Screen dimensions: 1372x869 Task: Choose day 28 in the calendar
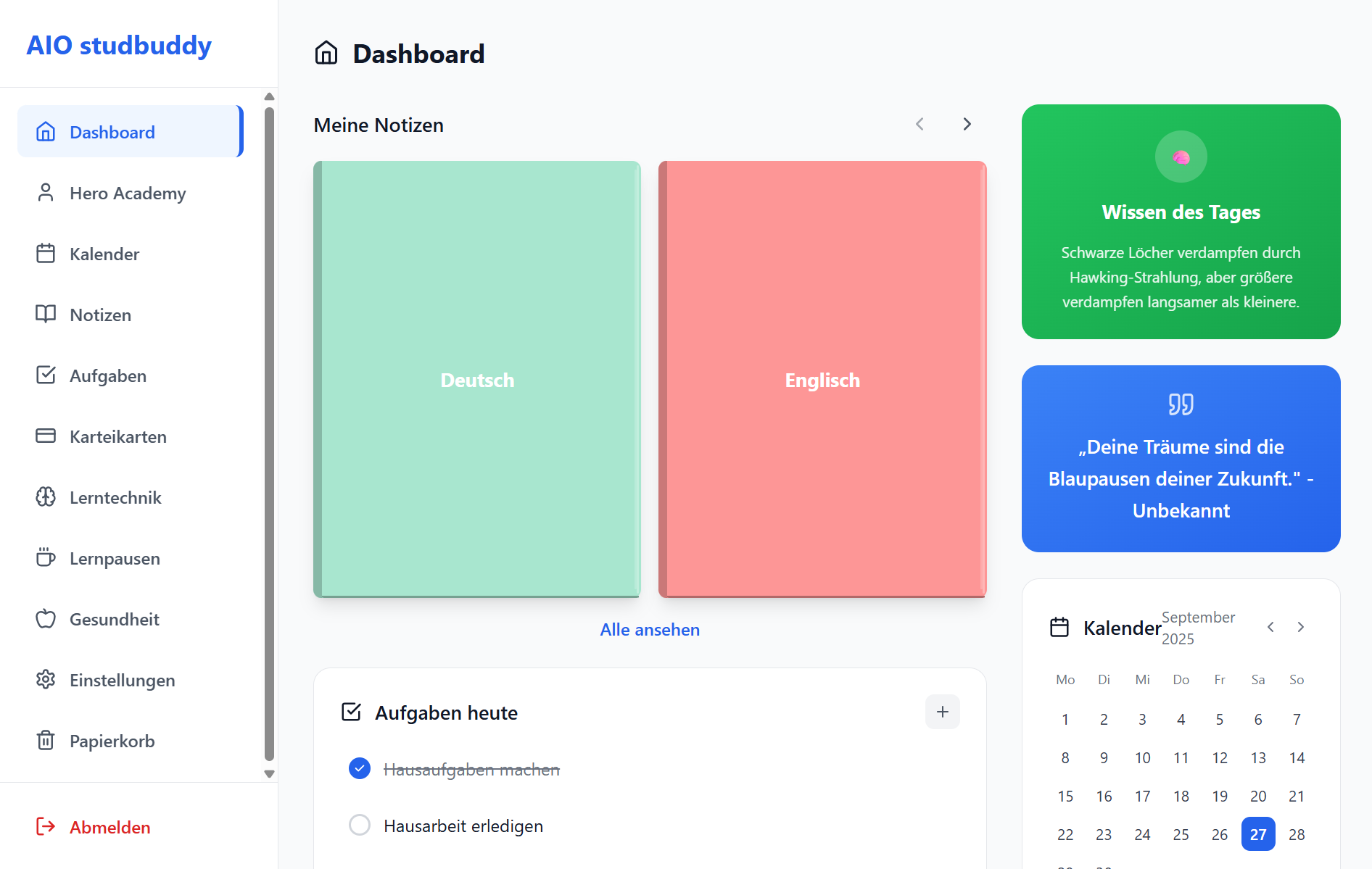click(x=1297, y=834)
